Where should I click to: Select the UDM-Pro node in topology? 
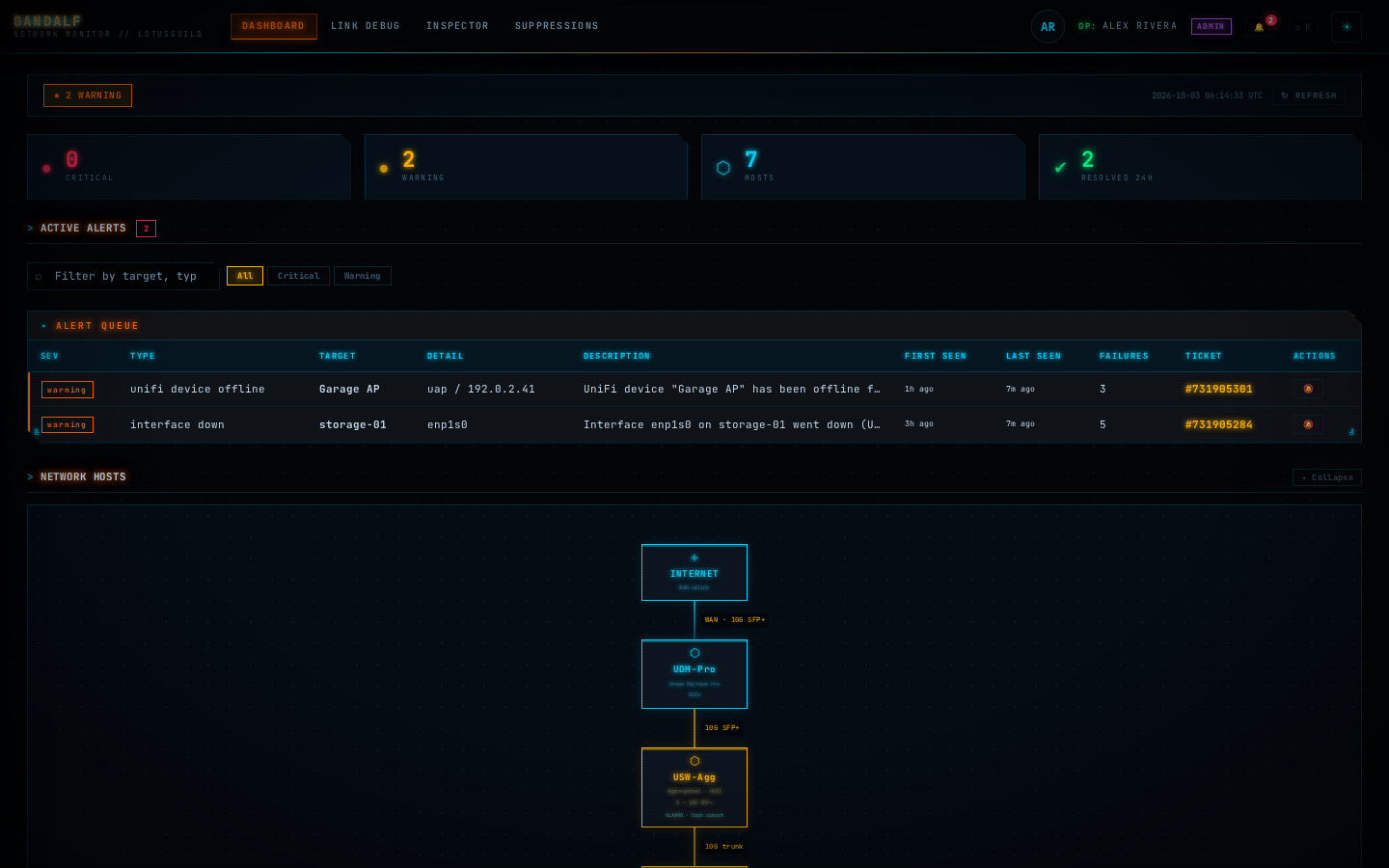(694, 674)
